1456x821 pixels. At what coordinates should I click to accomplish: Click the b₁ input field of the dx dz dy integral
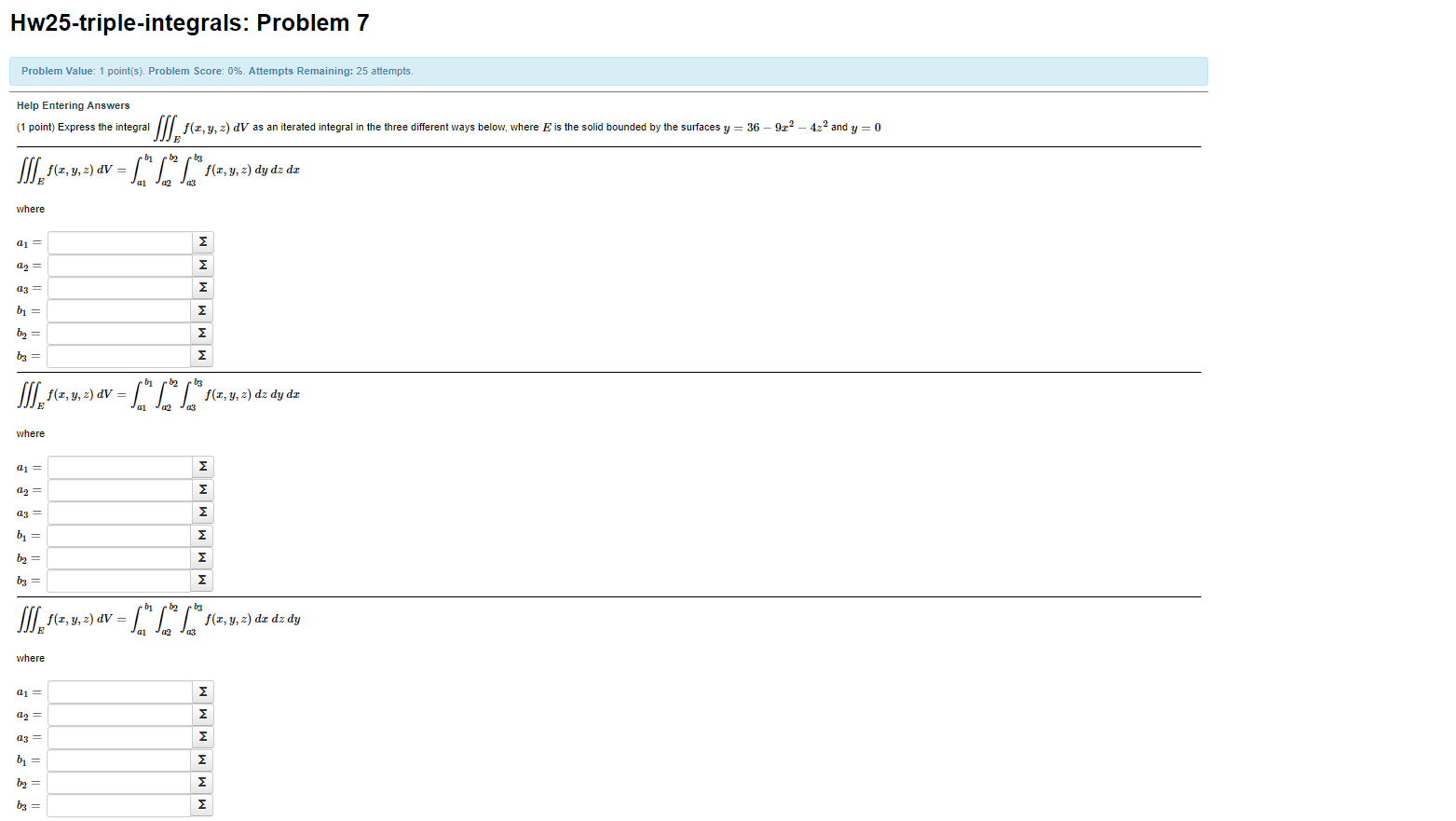click(118, 759)
